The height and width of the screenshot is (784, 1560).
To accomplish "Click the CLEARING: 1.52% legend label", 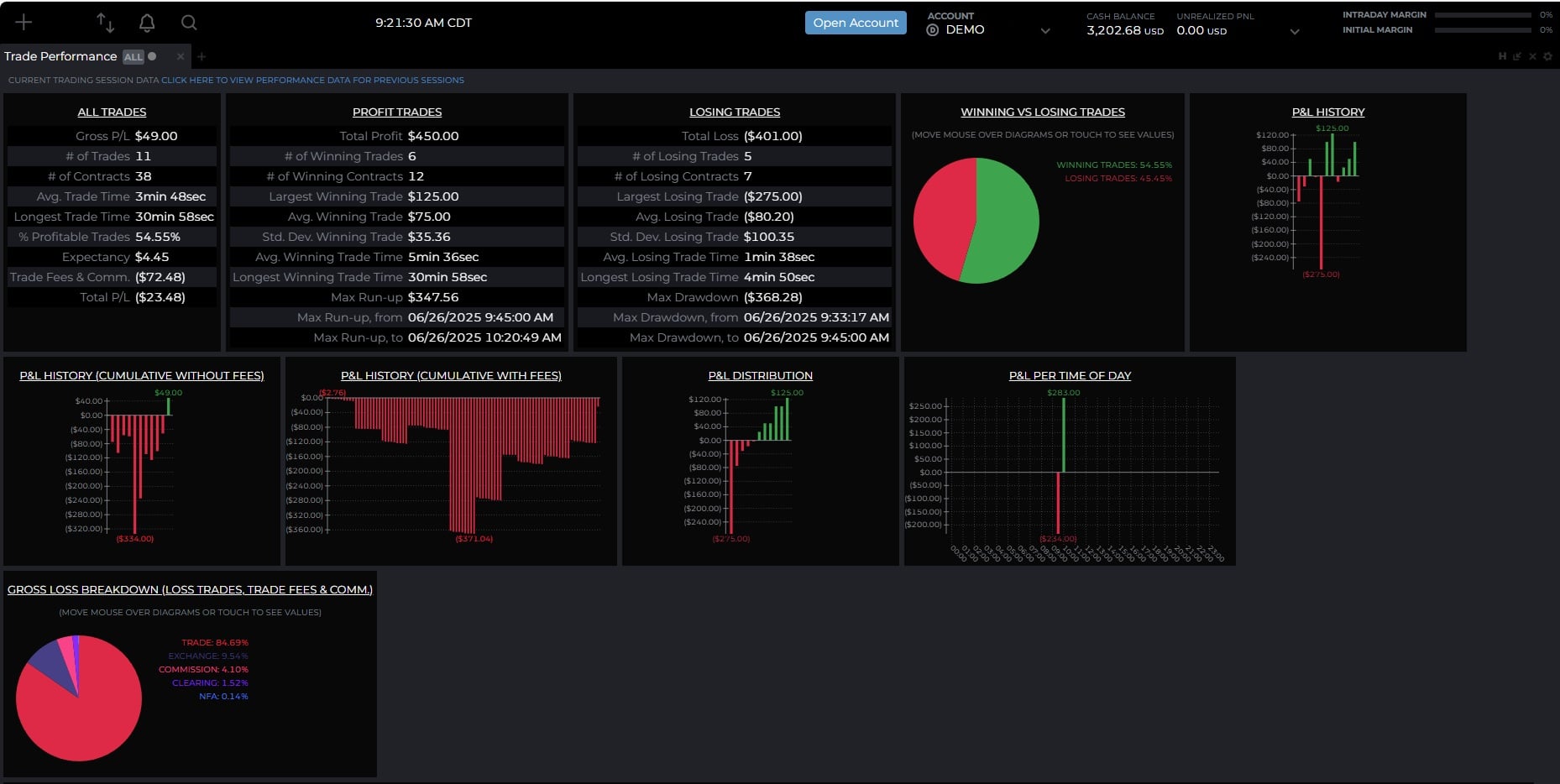I will click(x=210, y=683).
